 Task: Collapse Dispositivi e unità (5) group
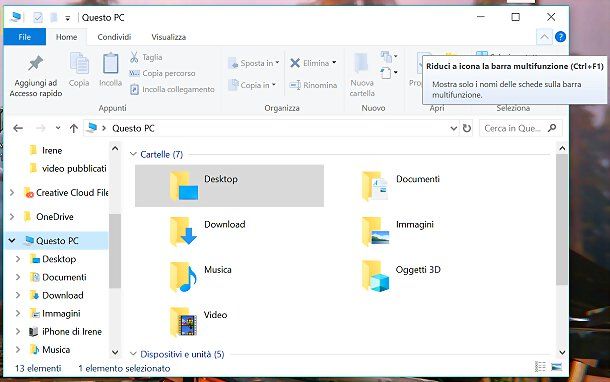(133, 354)
